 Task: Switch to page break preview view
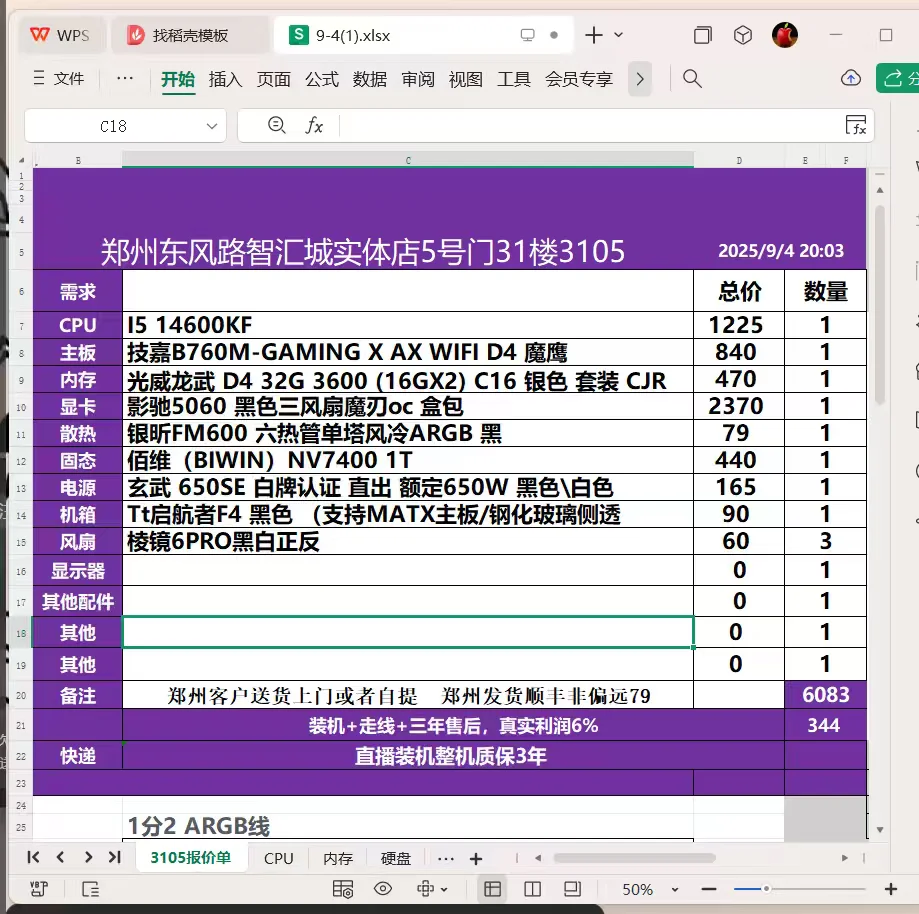point(532,889)
